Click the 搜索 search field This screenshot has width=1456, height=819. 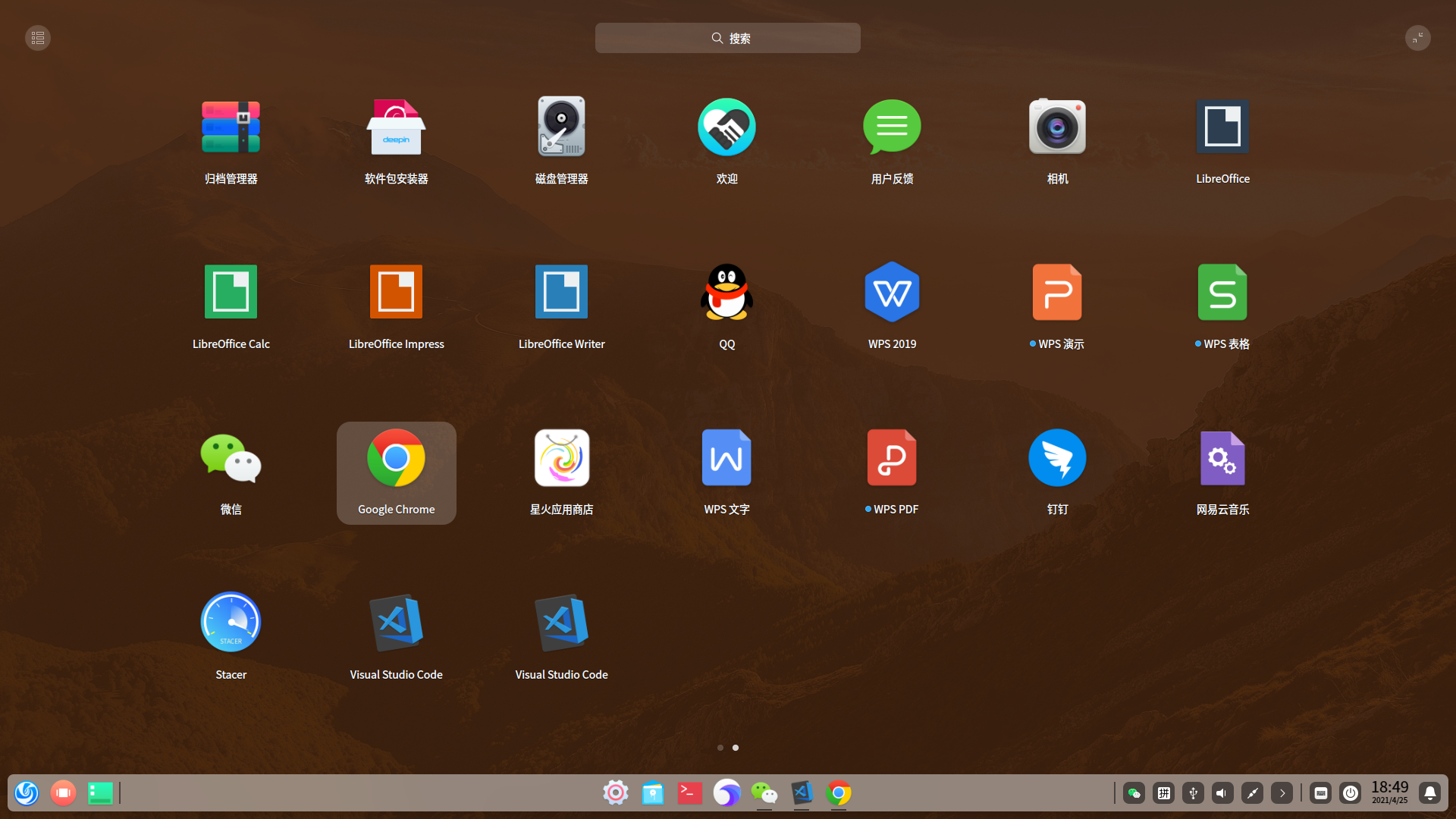727,38
